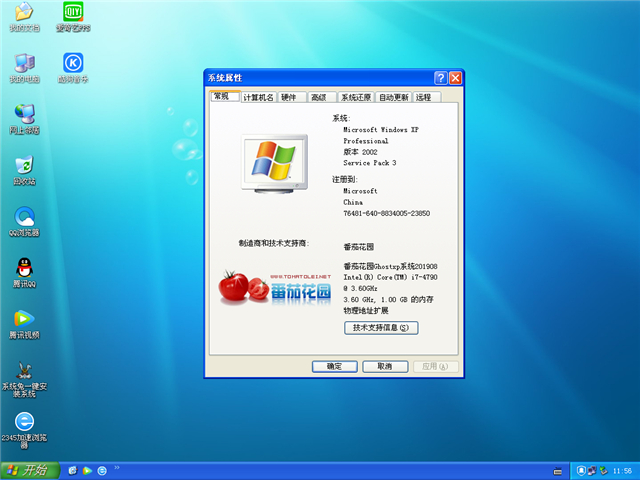Expand the quick launch chevron
The width and height of the screenshot is (640, 480).
pos(117,467)
